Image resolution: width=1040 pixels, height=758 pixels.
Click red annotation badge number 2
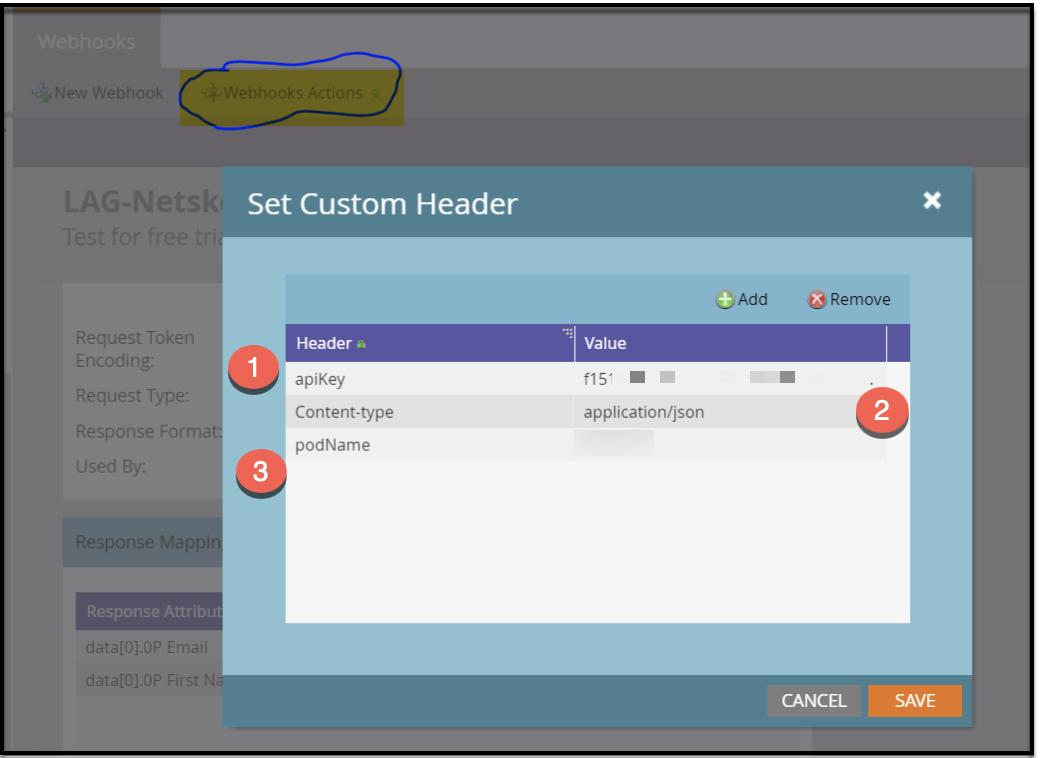pos(881,410)
